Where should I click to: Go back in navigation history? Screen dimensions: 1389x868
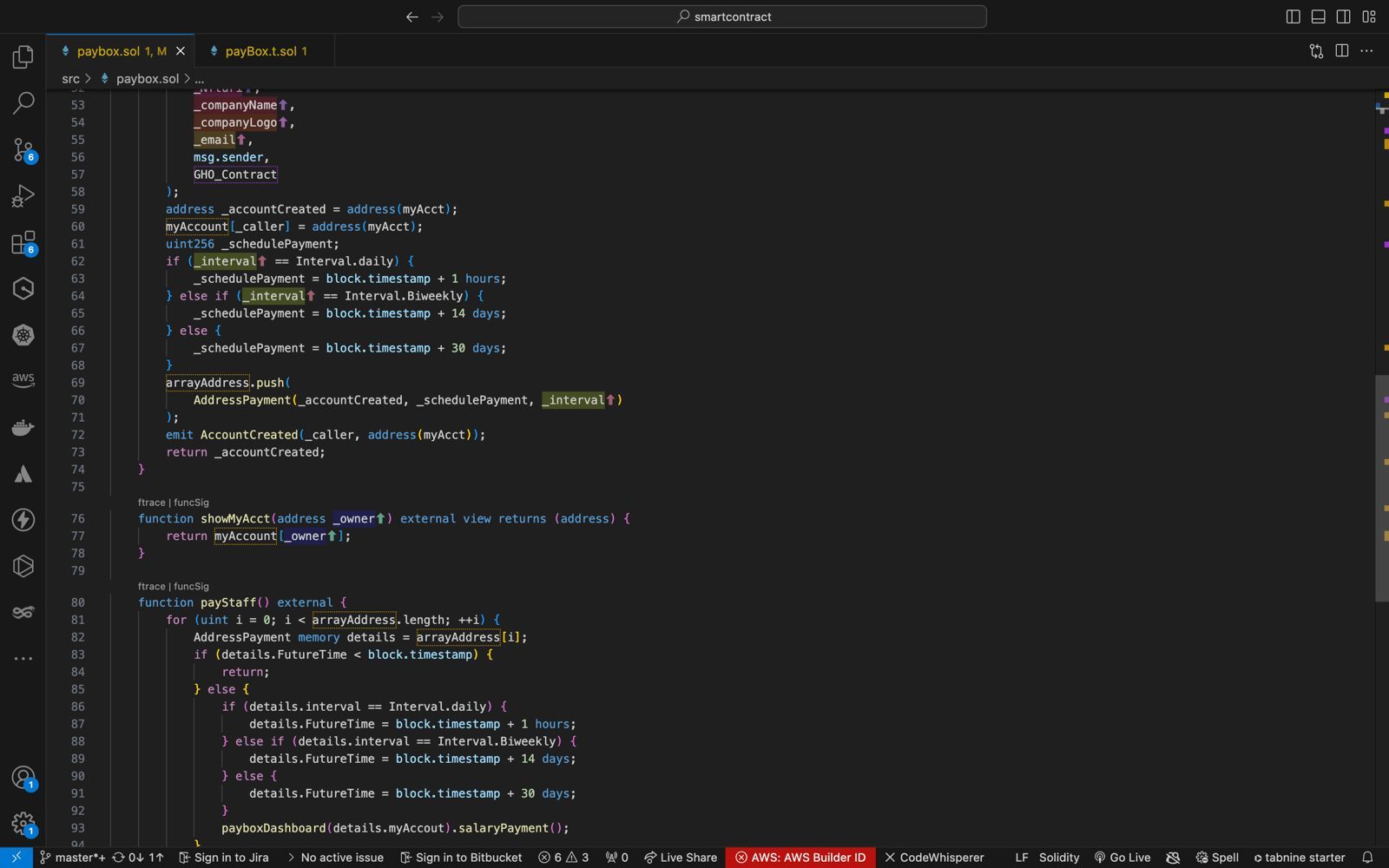click(412, 16)
